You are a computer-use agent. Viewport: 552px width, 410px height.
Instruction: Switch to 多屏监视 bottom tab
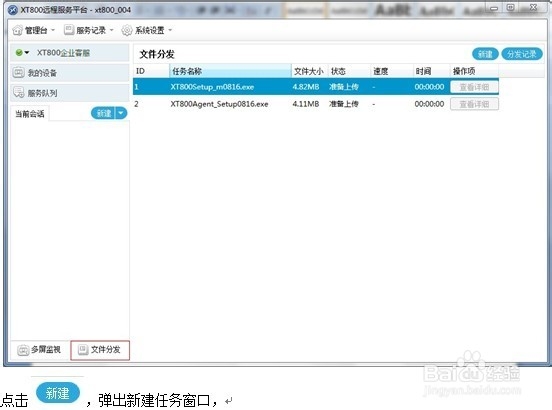tap(39, 350)
